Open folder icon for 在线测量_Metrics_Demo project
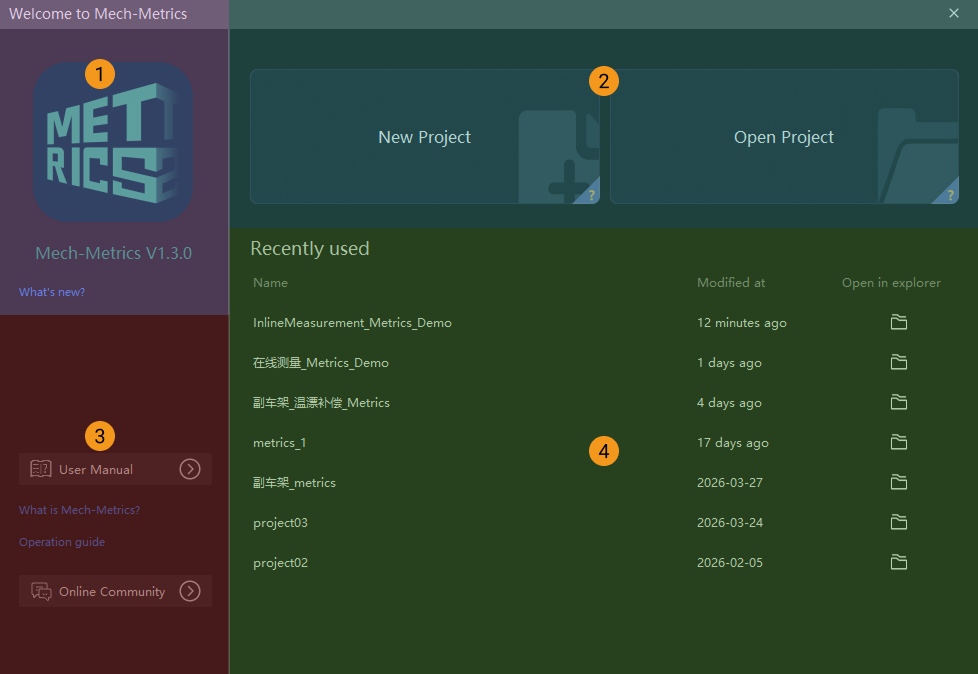The width and height of the screenshot is (978, 674). click(899, 362)
